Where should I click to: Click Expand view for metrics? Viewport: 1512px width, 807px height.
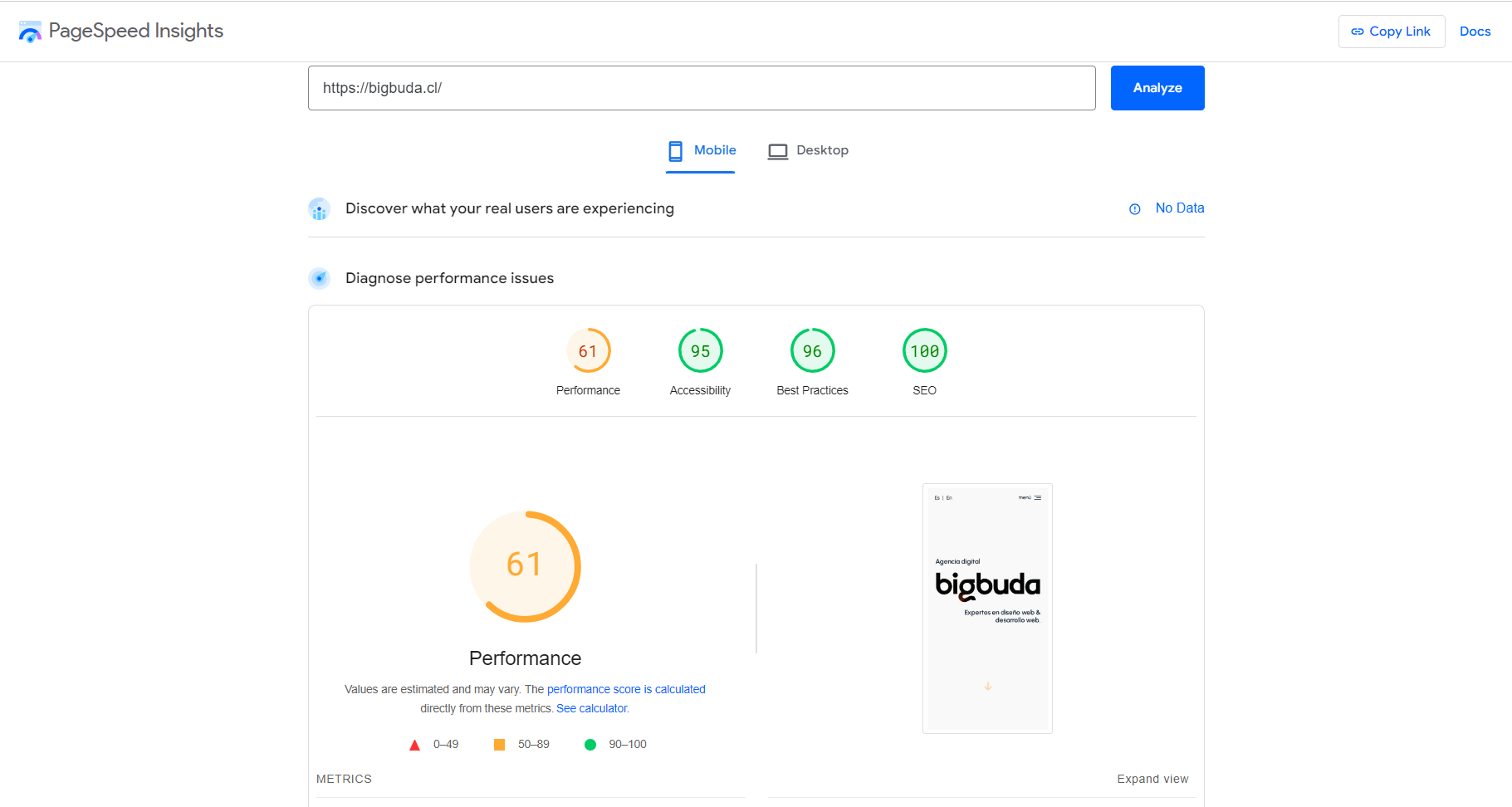click(x=1152, y=779)
